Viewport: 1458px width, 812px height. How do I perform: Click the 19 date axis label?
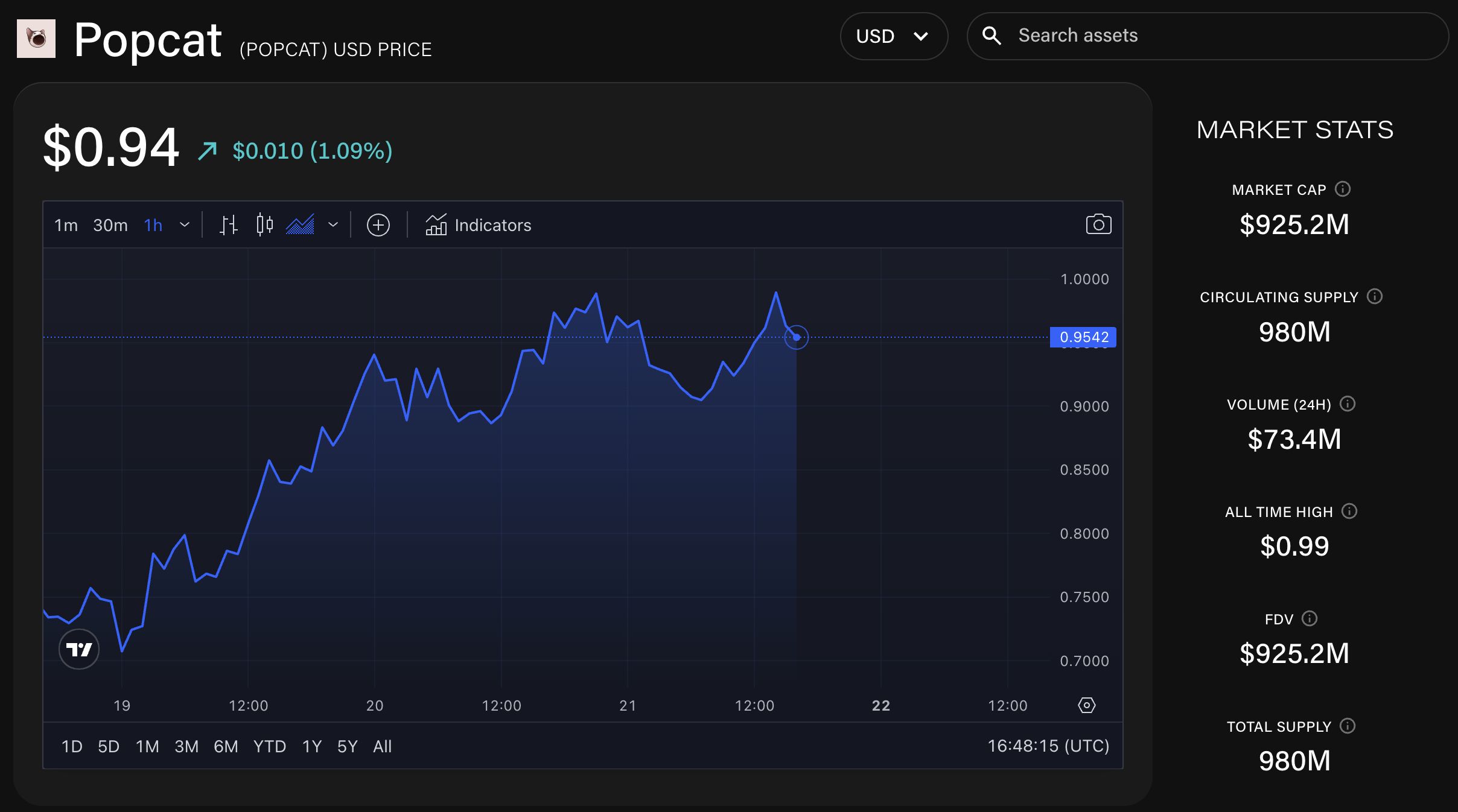tap(122, 706)
